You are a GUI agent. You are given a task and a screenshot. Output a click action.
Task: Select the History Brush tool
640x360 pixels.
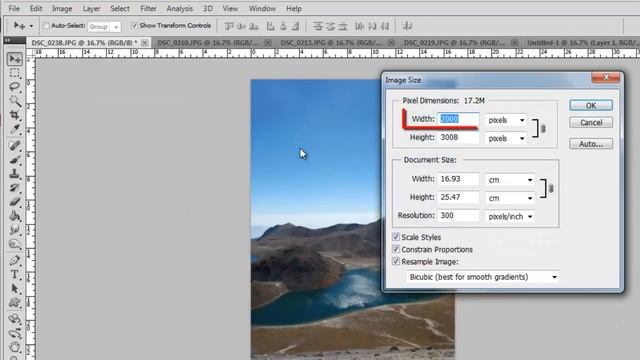tap(15, 188)
